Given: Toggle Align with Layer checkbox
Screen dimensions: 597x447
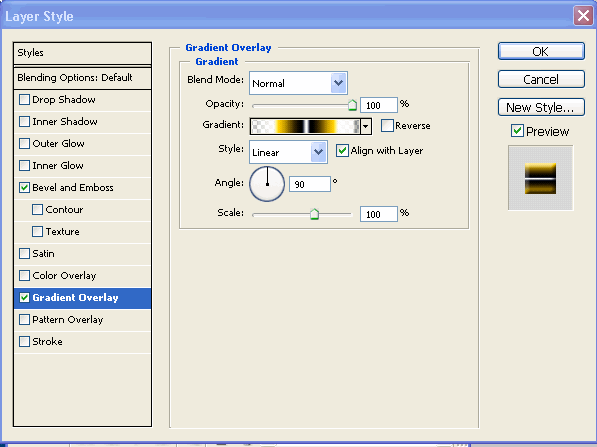Looking at the screenshot, I should 342,150.
